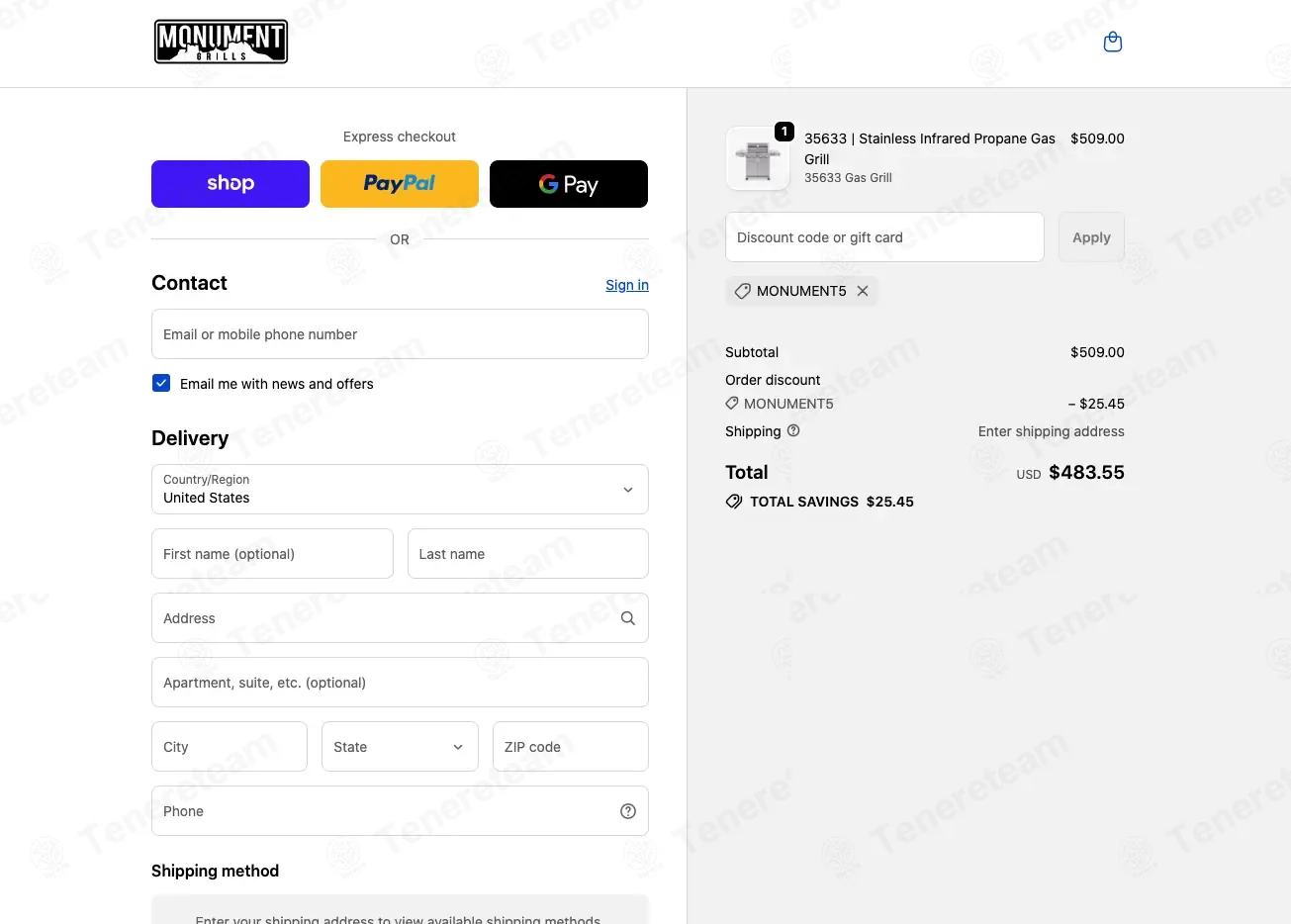Click the Monument Grills logo

pos(221,43)
